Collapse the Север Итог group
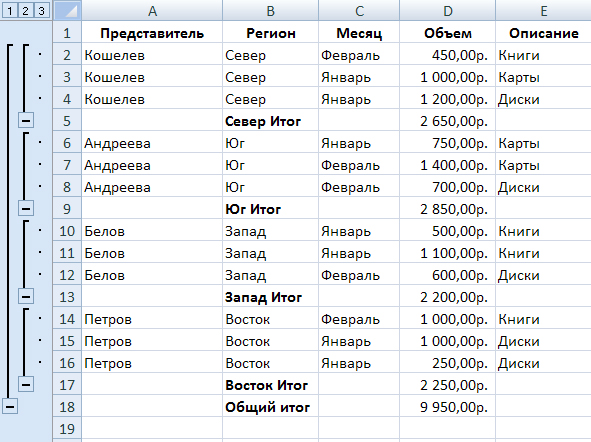Viewport: 591px width, 442px height. pyautogui.click(x=26, y=121)
